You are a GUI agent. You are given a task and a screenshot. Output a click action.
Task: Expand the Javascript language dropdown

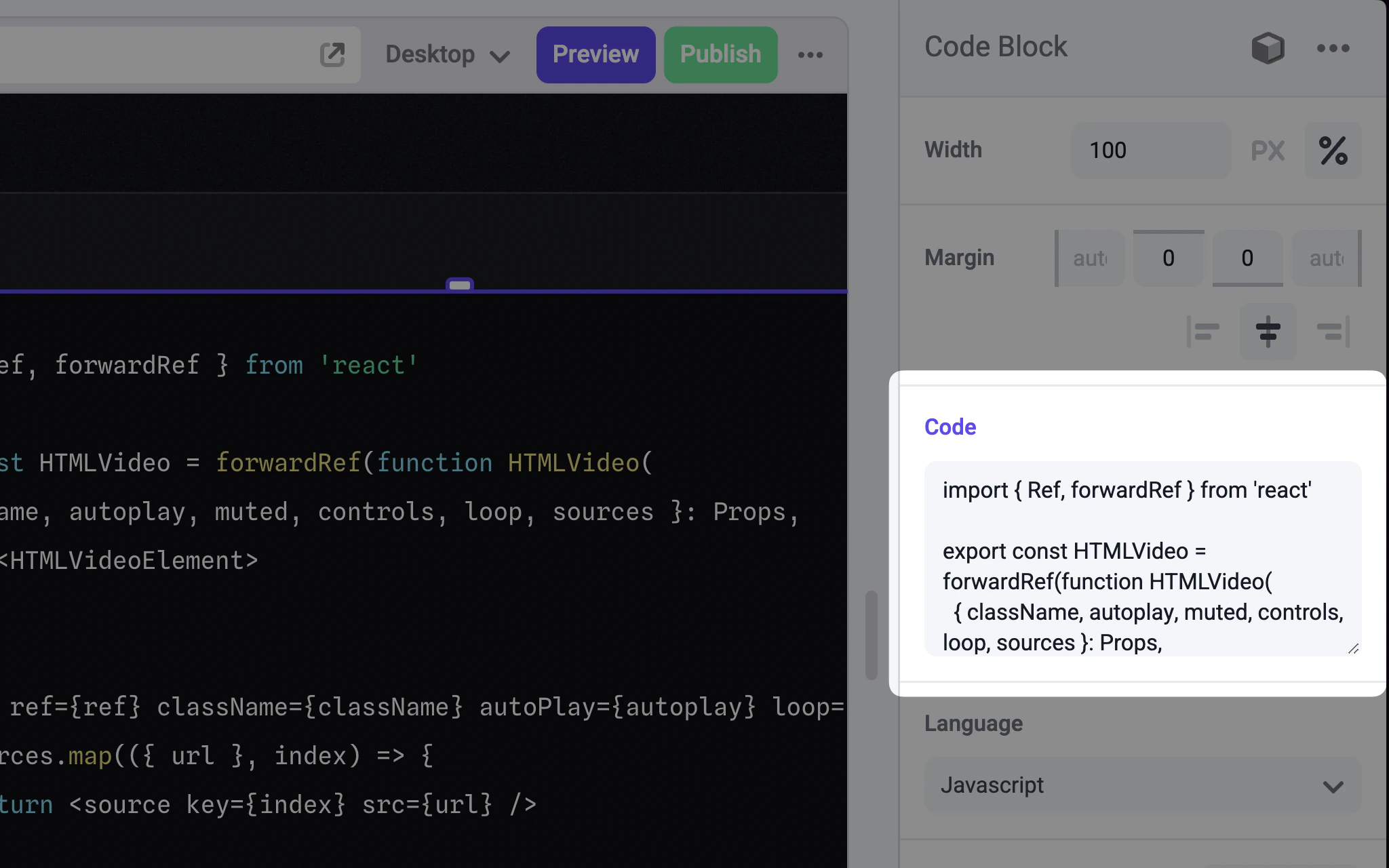(x=1142, y=785)
